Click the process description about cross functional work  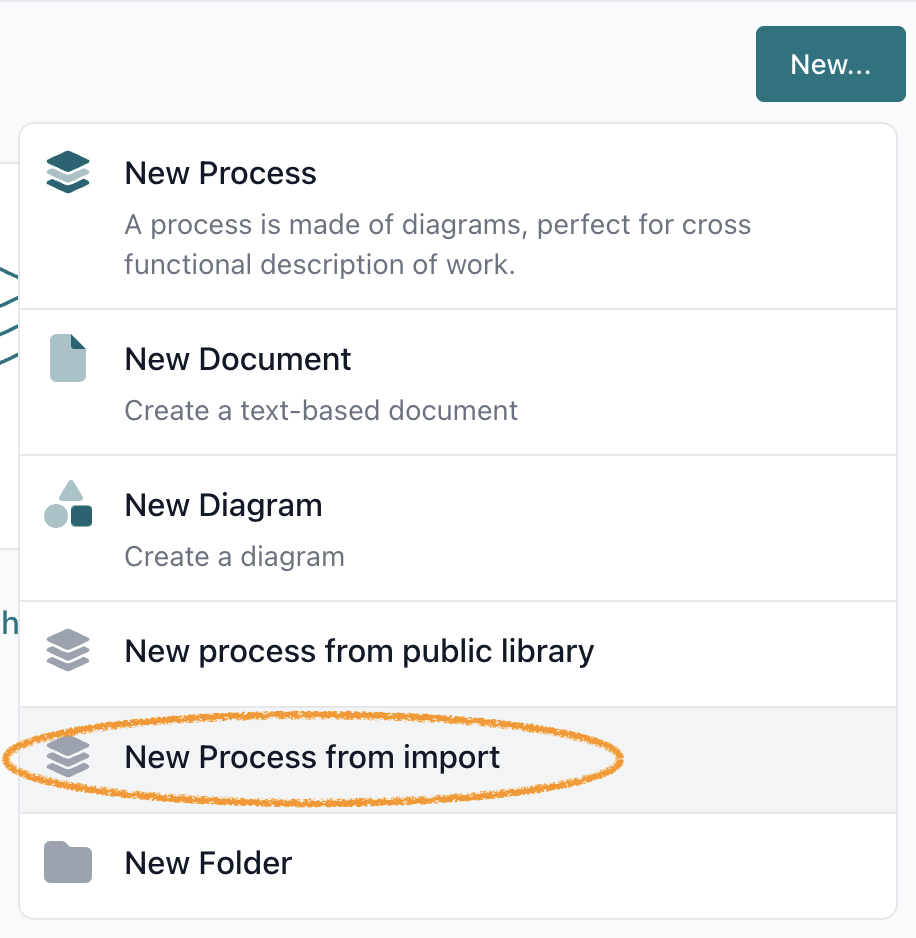[x=437, y=245]
